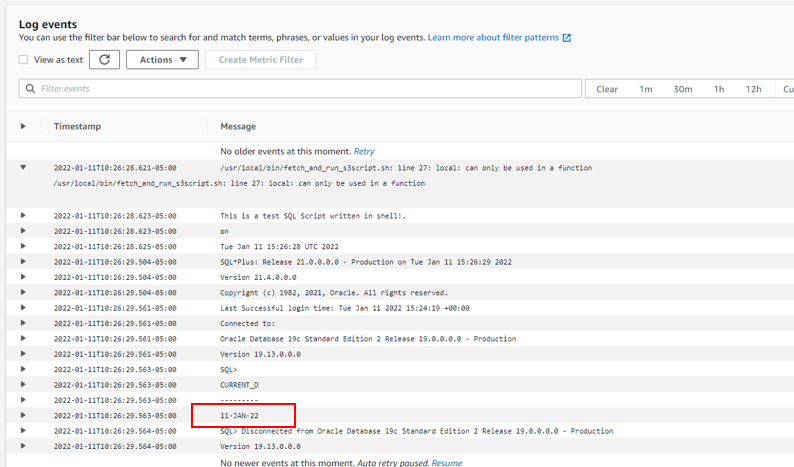Click the Message column header
The image size is (794, 467).
pos(238,127)
